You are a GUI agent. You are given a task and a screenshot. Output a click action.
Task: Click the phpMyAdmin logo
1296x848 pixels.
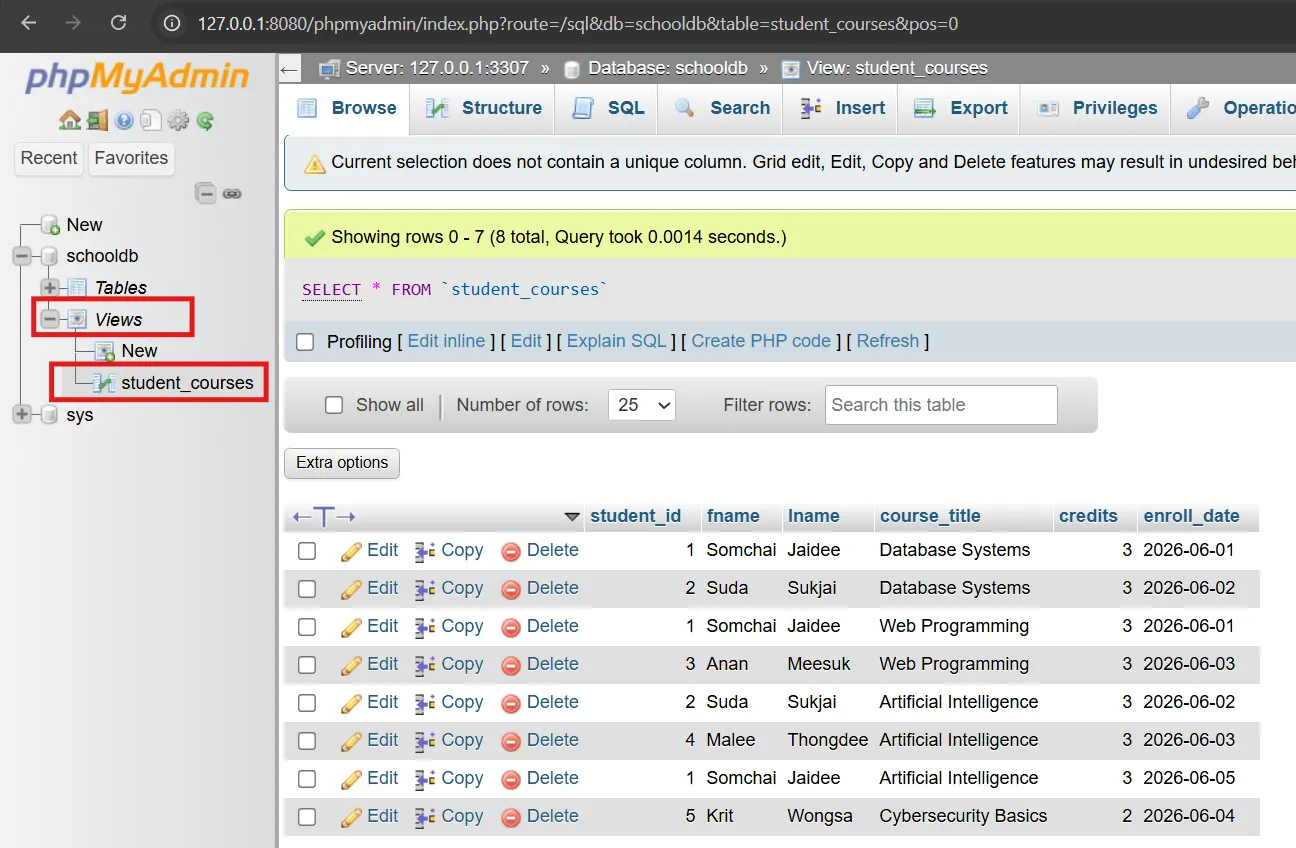click(x=137, y=78)
